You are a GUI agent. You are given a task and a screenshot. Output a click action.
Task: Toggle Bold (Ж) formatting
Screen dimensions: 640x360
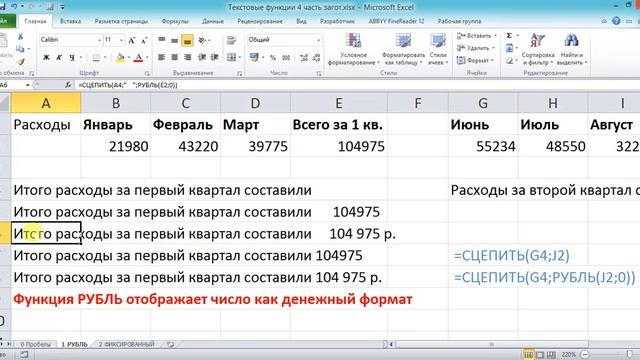coord(46,58)
